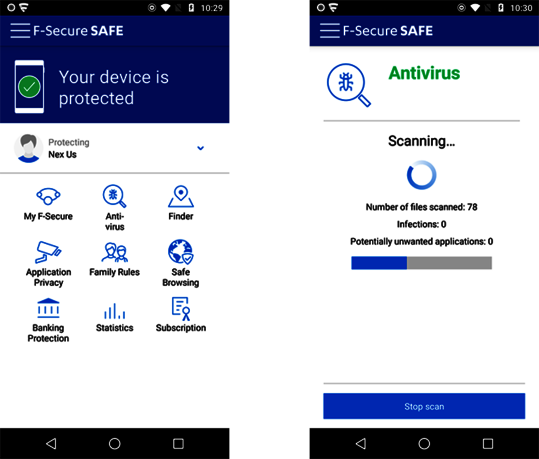Tap Android back button on the home screen
This screenshot has width=539, height=459.
[x=51, y=444]
